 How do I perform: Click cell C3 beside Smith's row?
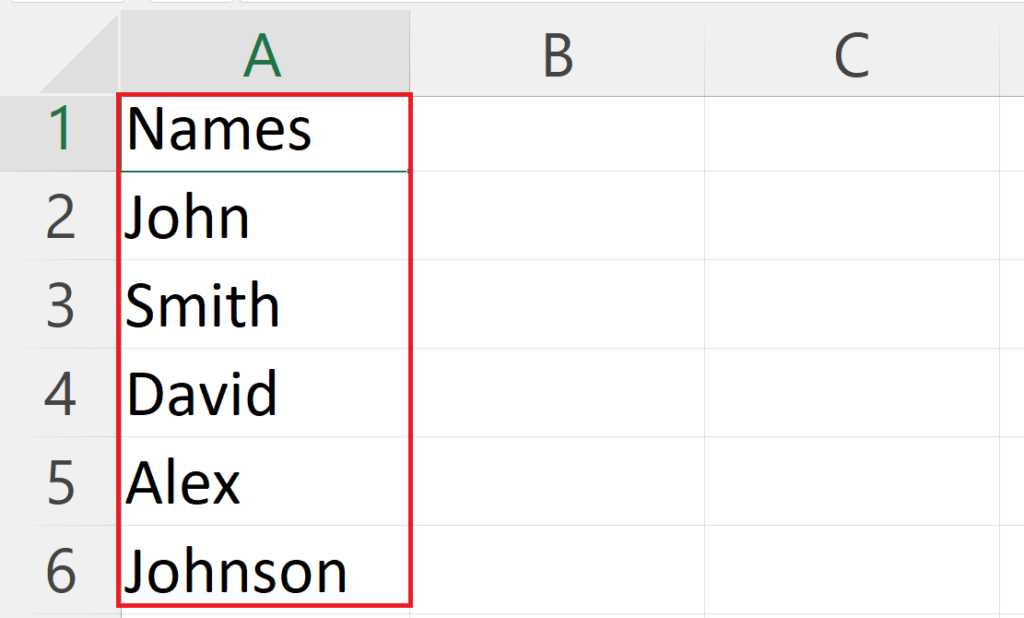tap(852, 306)
